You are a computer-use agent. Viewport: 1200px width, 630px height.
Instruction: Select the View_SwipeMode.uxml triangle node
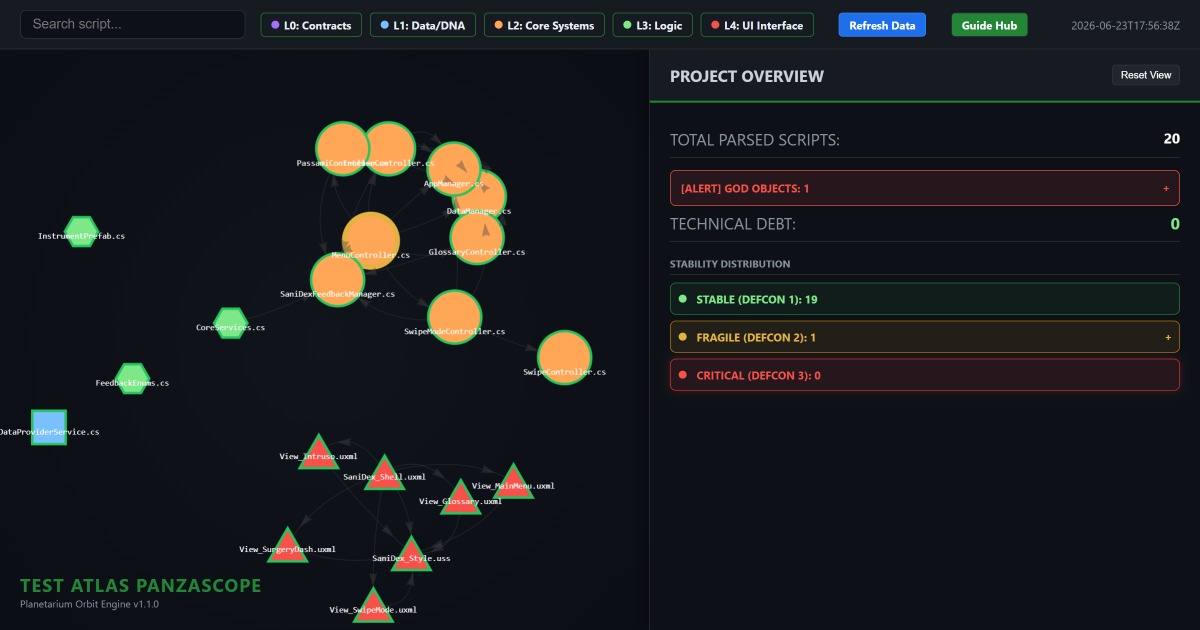373,605
